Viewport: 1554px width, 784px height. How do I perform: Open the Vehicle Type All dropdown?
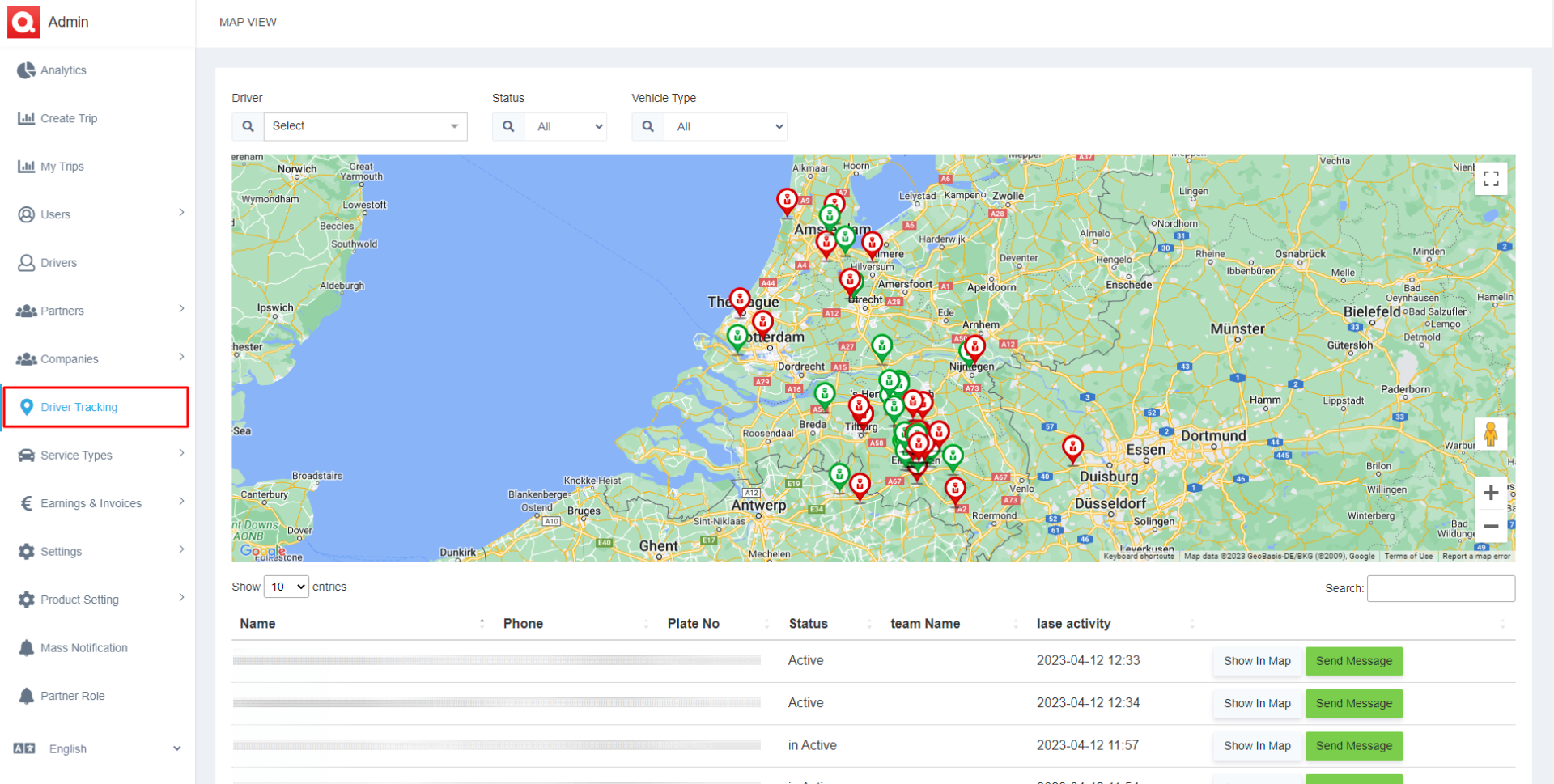pos(725,126)
